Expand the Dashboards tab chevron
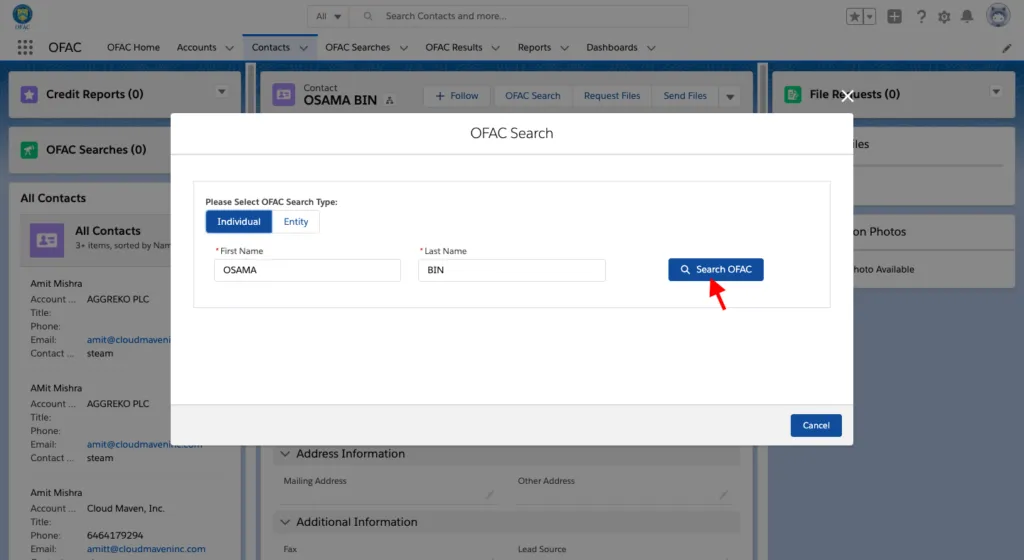 pos(651,48)
